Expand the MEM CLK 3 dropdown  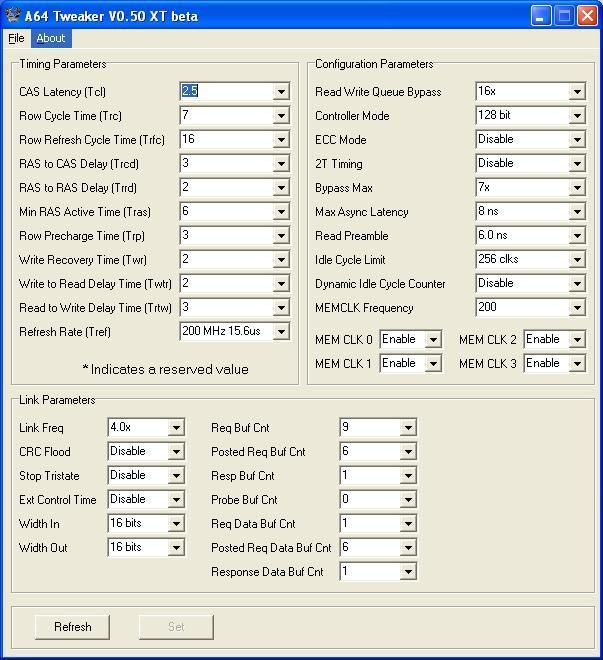click(577, 364)
